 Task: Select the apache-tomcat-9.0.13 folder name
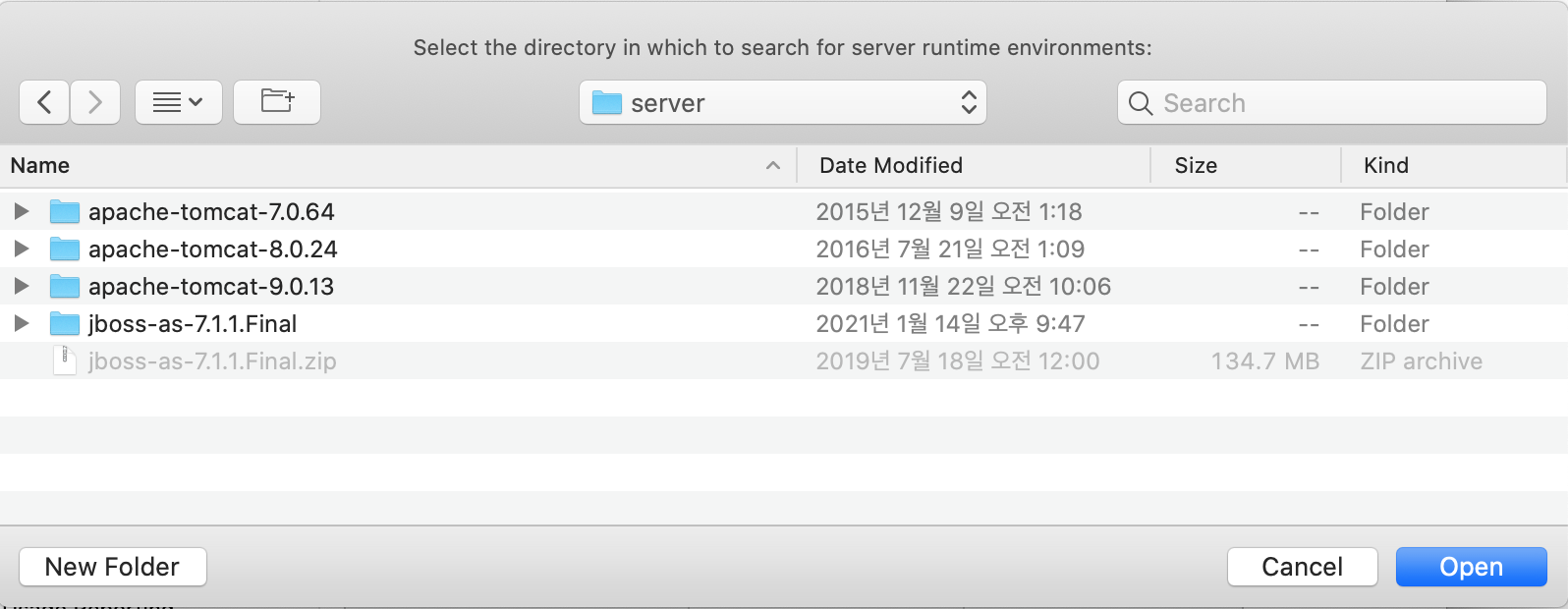click(211, 286)
